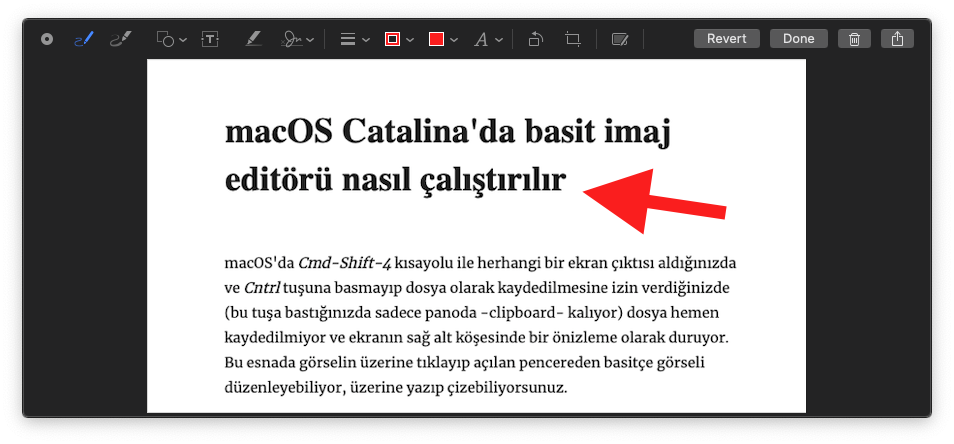Open the Border Color swatch picker

[399, 40]
